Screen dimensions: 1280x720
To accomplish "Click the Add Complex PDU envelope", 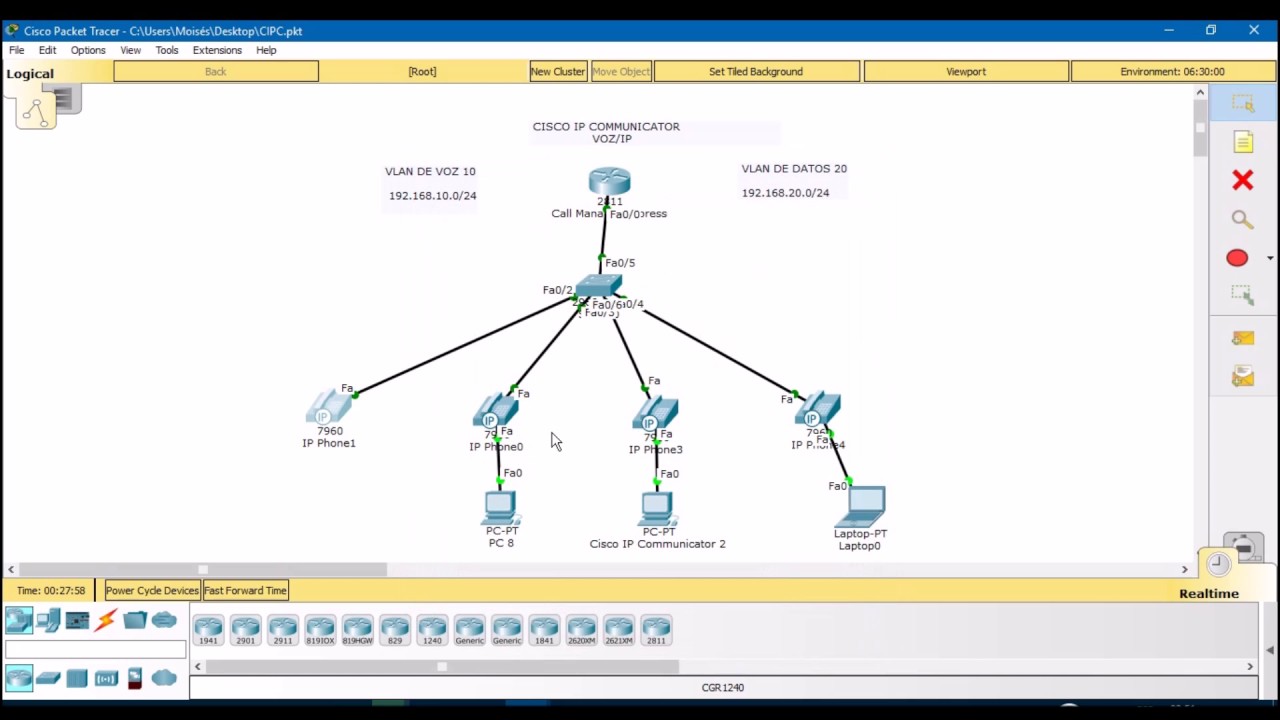I will 1242,376.
